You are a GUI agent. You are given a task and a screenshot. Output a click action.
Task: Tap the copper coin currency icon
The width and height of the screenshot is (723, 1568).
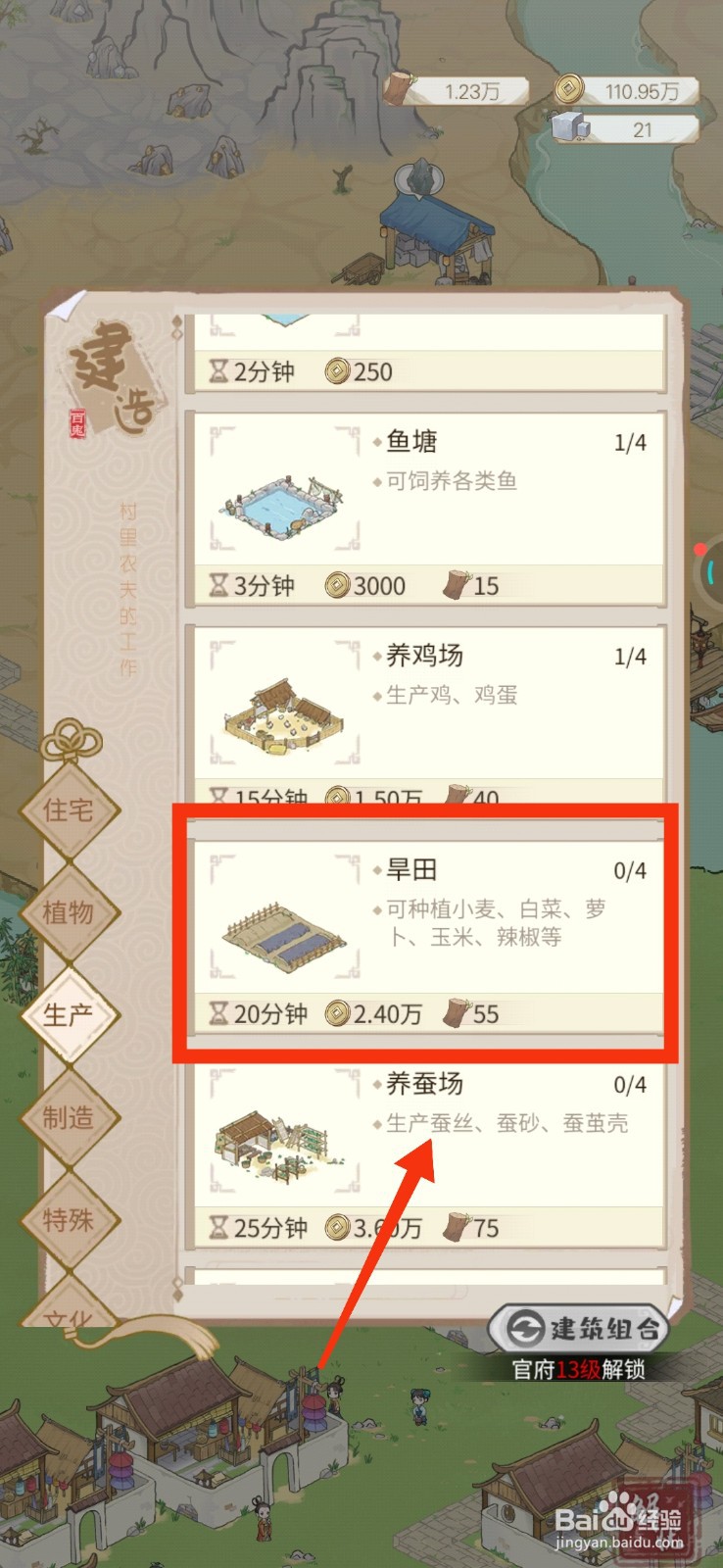click(x=570, y=90)
